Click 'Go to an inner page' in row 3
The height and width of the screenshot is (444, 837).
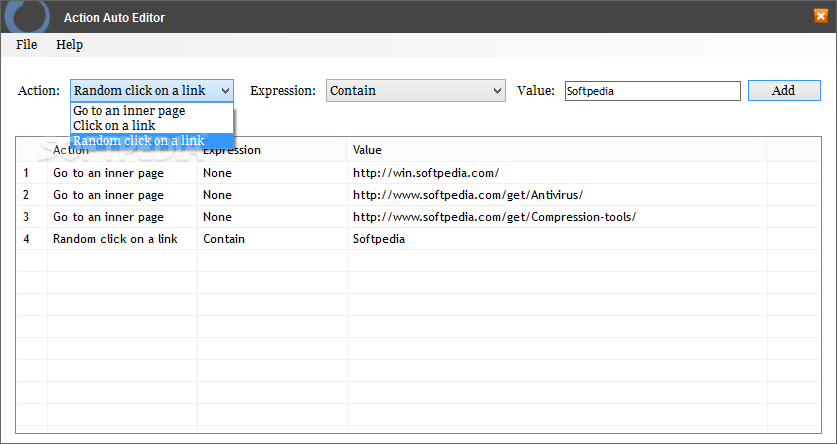click(108, 217)
